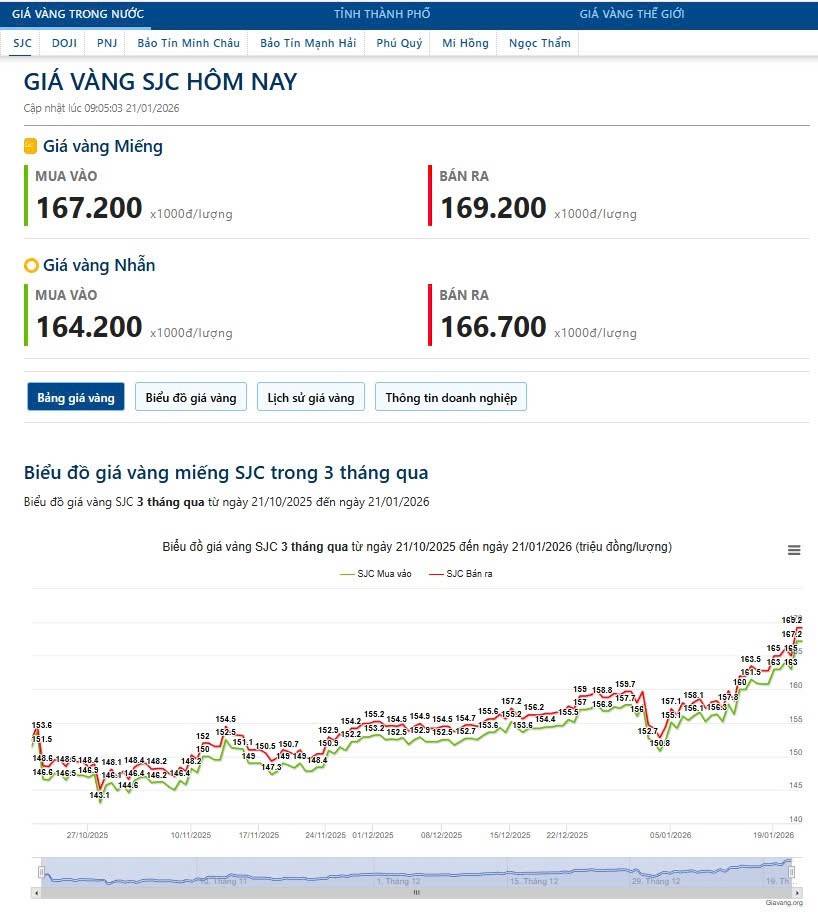Switch to the PNJ gold price tab
818x912 pixels.
click(107, 43)
